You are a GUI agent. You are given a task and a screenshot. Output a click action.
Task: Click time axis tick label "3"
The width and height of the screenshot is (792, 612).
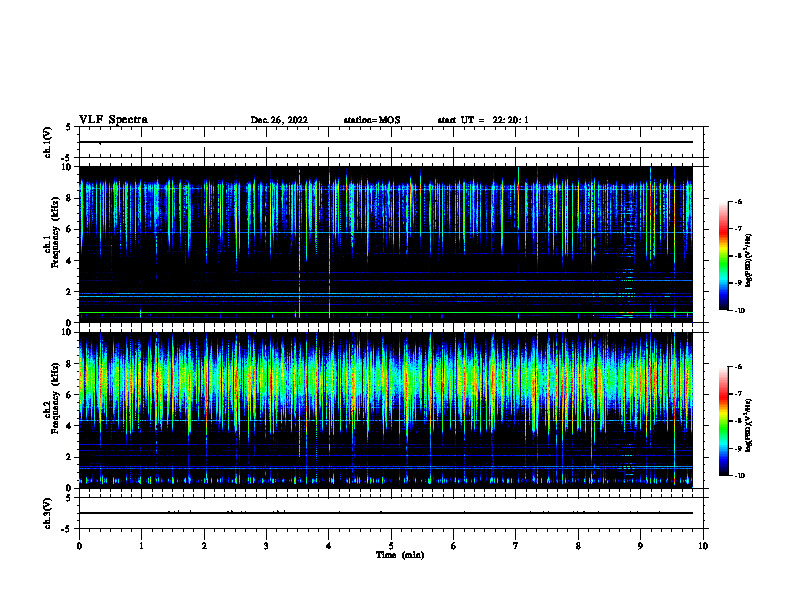click(x=266, y=546)
